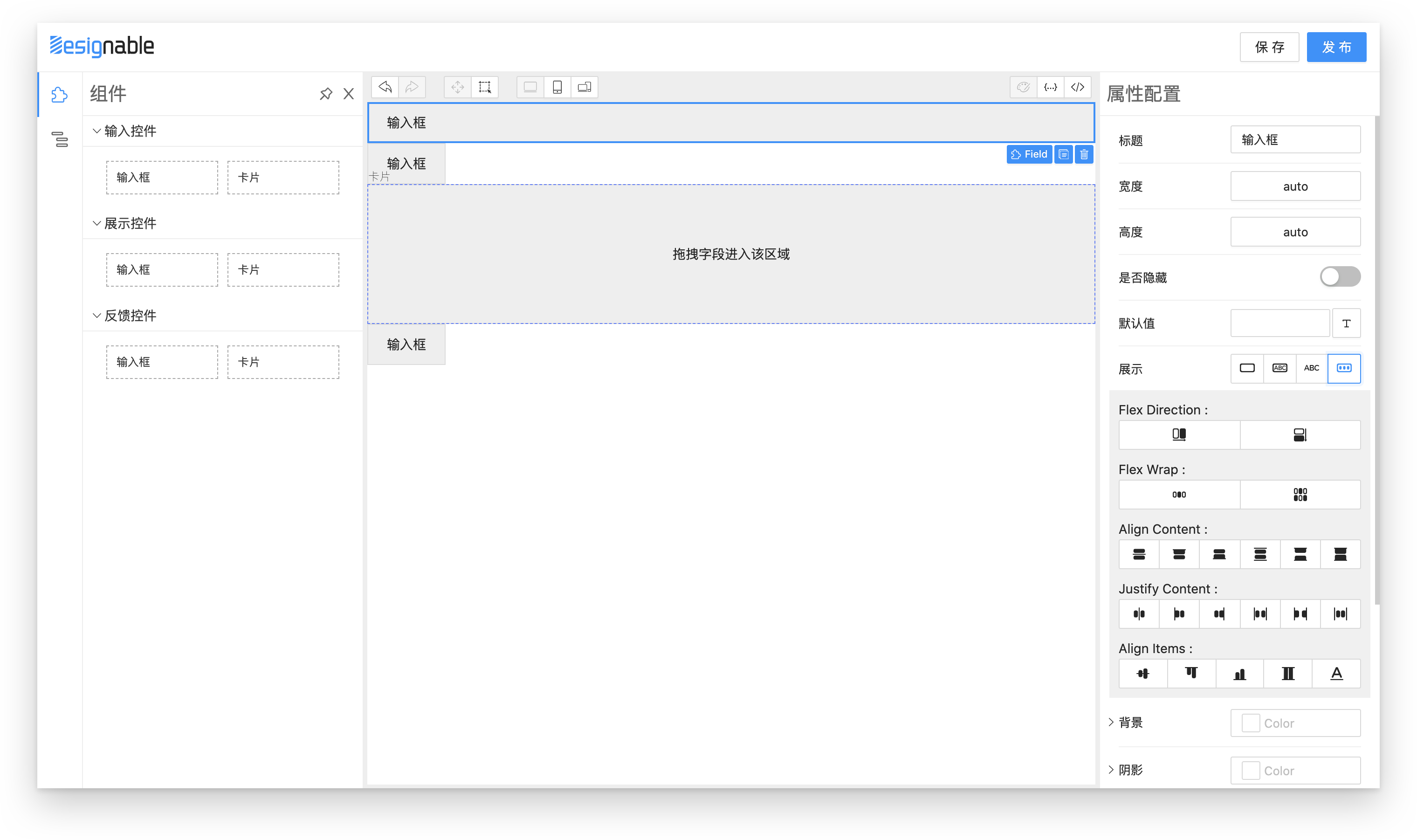Expand the 背景 property group
Viewport: 1417px width, 840px height.
click(x=1111, y=722)
